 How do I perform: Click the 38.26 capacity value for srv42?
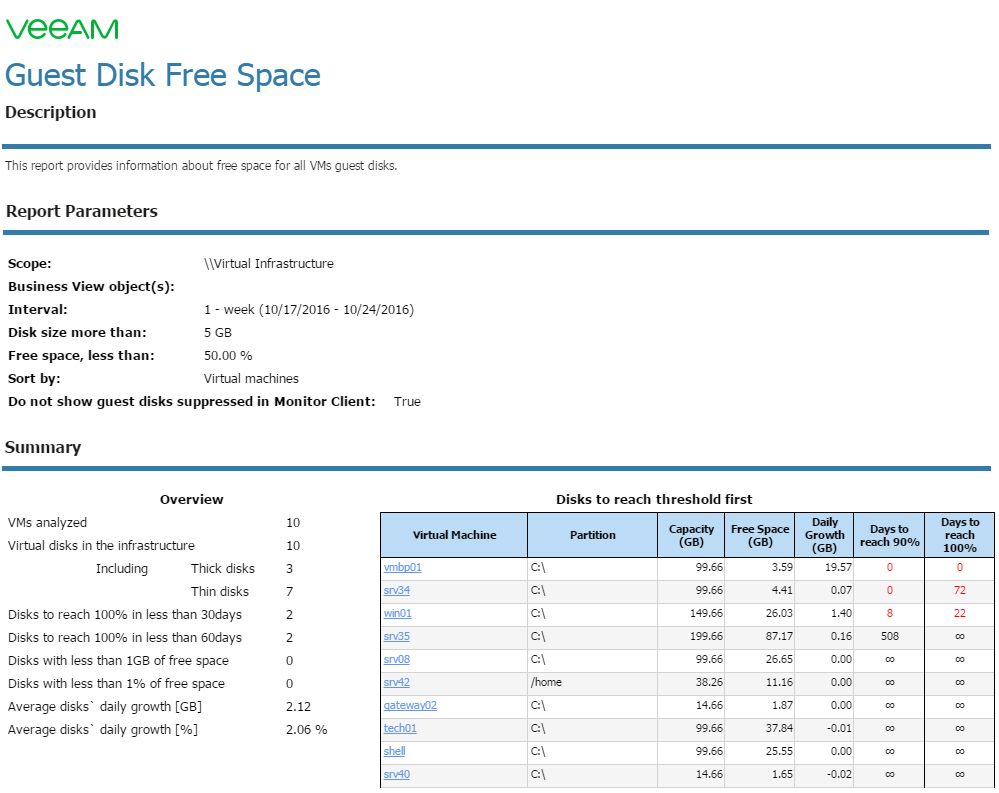pyautogui.click(x=709, y=682)
